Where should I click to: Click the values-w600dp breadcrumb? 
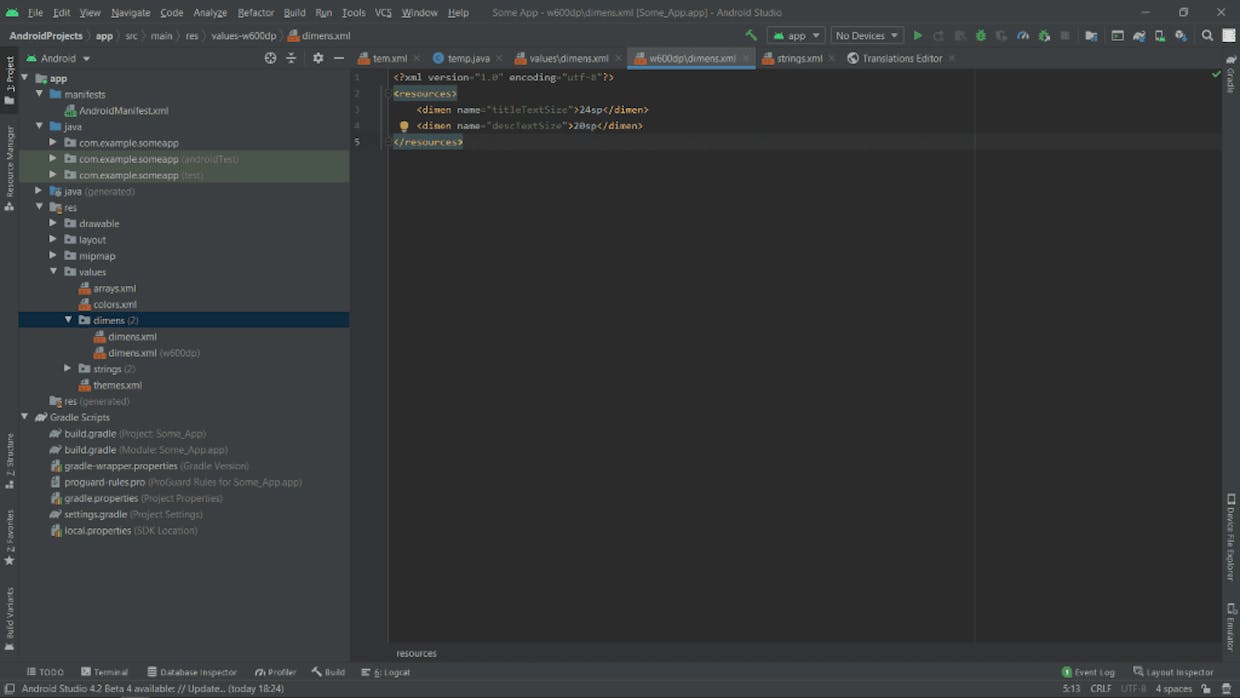click(x=243, y=35)
